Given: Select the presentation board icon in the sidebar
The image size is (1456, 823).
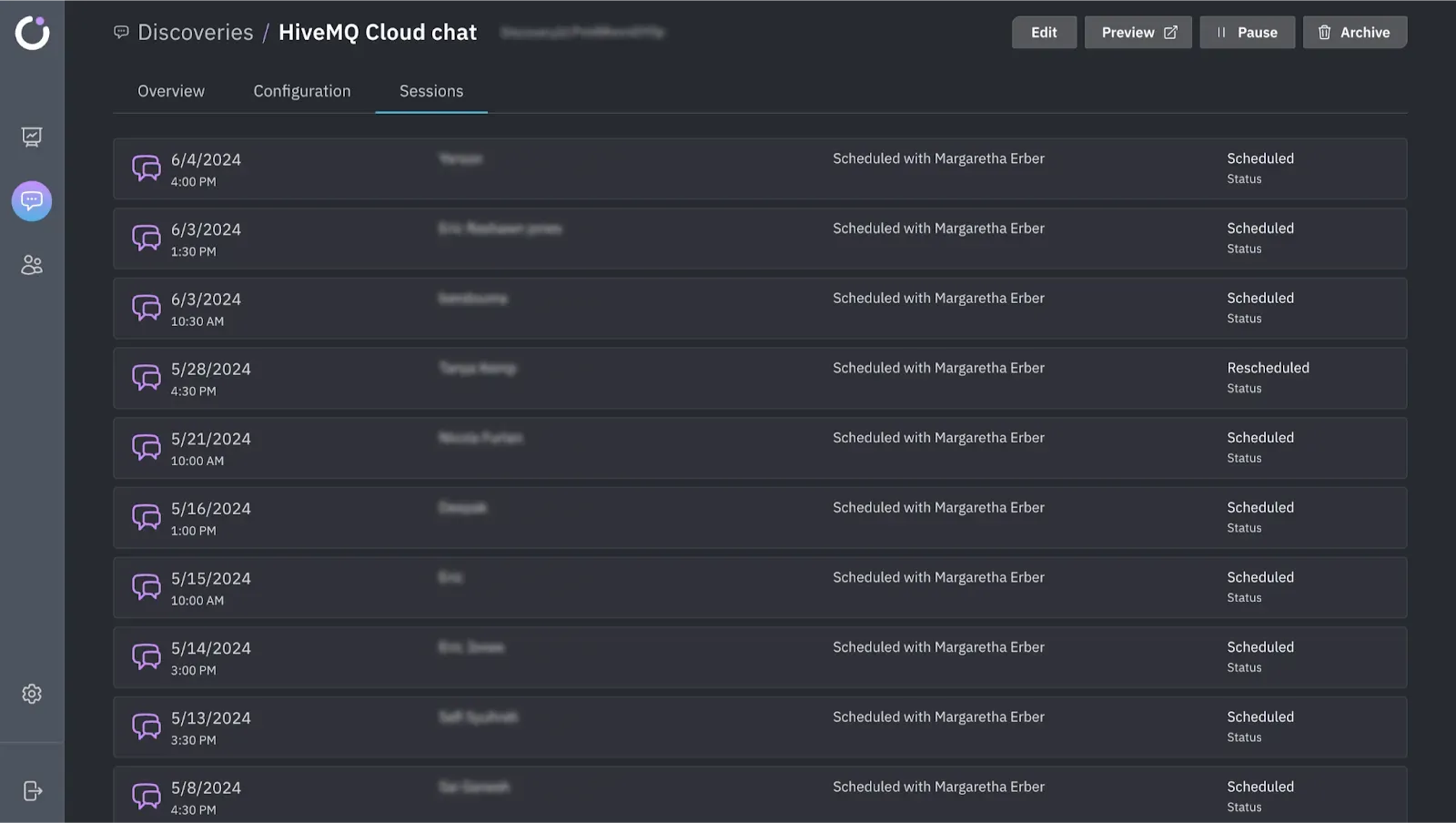Looking at the screenshot, I should click(32, 137).
